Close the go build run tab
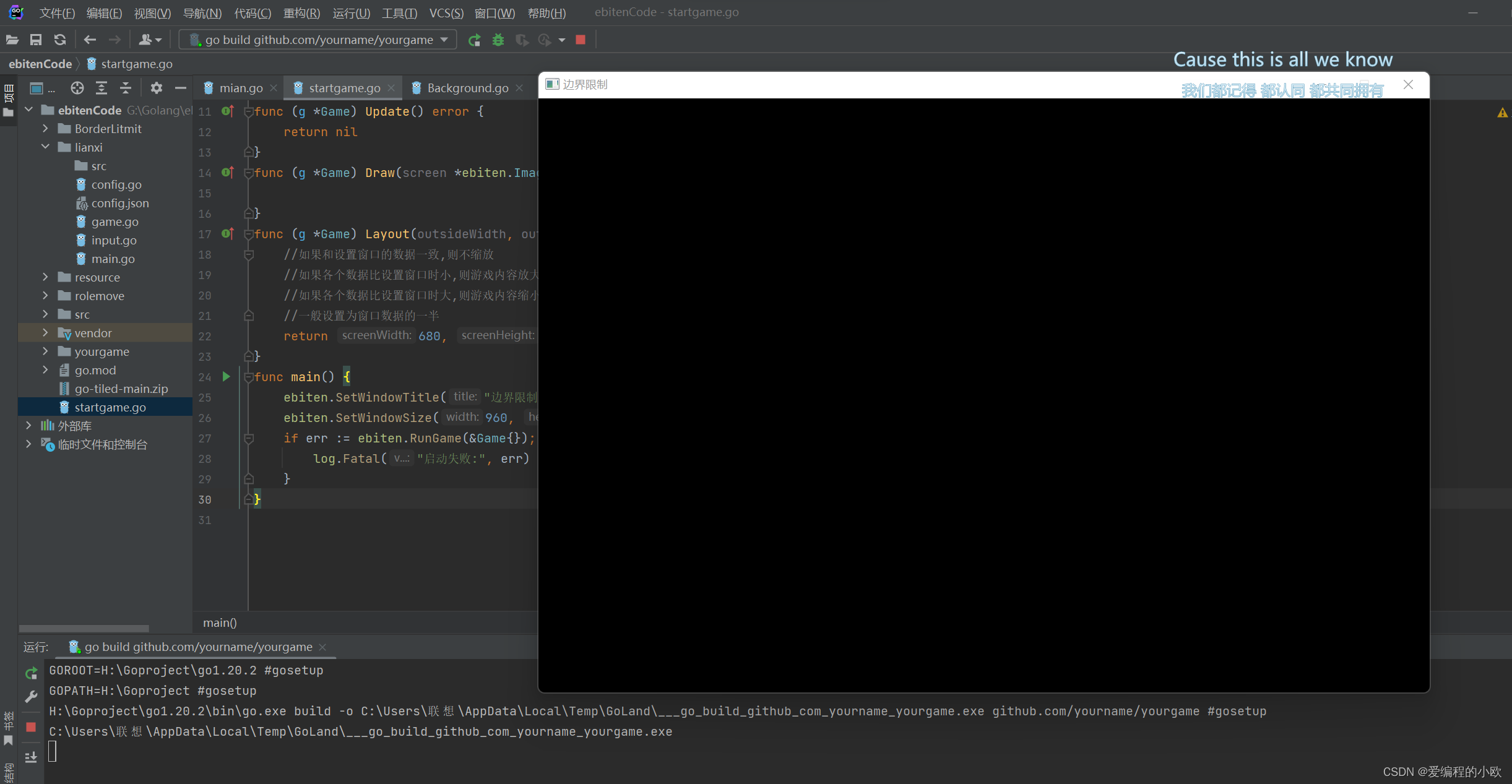 point(322,647)
